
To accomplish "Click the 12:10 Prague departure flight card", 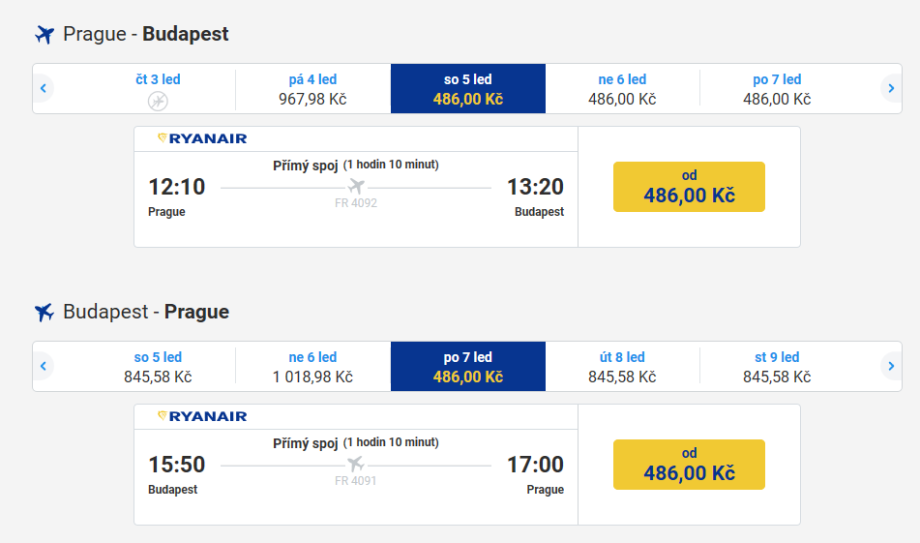I will tap(356, 210).
